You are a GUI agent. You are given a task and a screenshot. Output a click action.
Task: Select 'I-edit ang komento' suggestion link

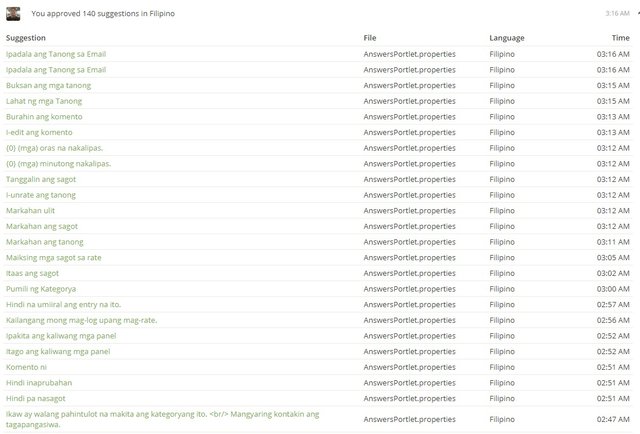point(39,132)
